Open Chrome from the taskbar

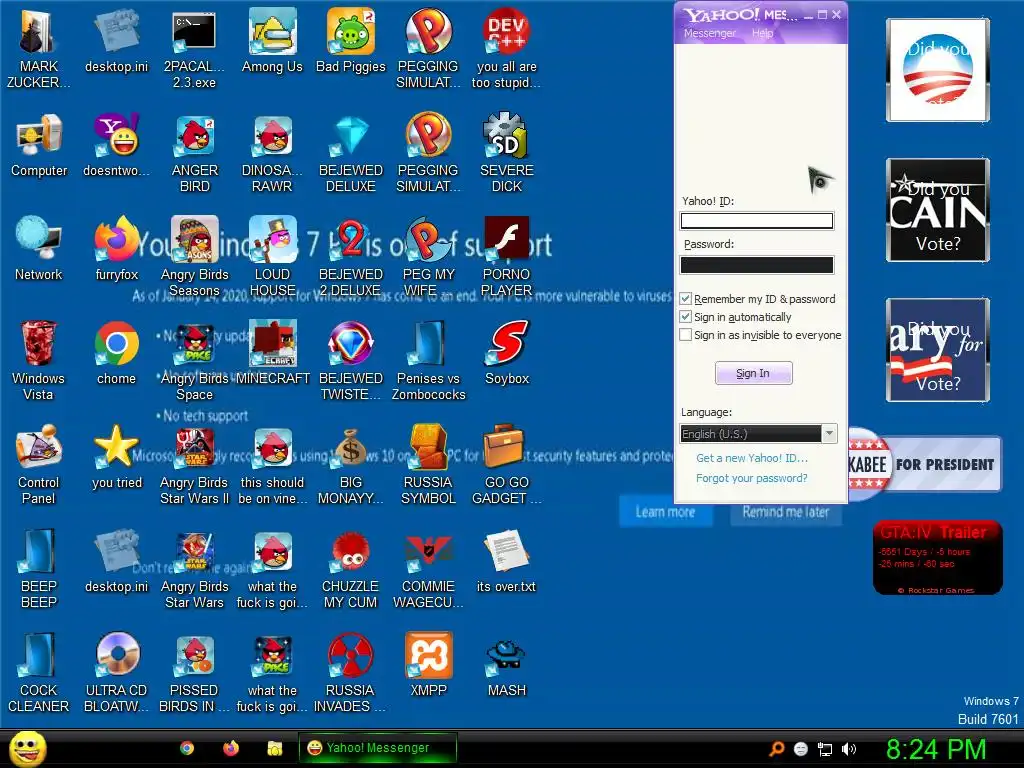tap(187, 748)
